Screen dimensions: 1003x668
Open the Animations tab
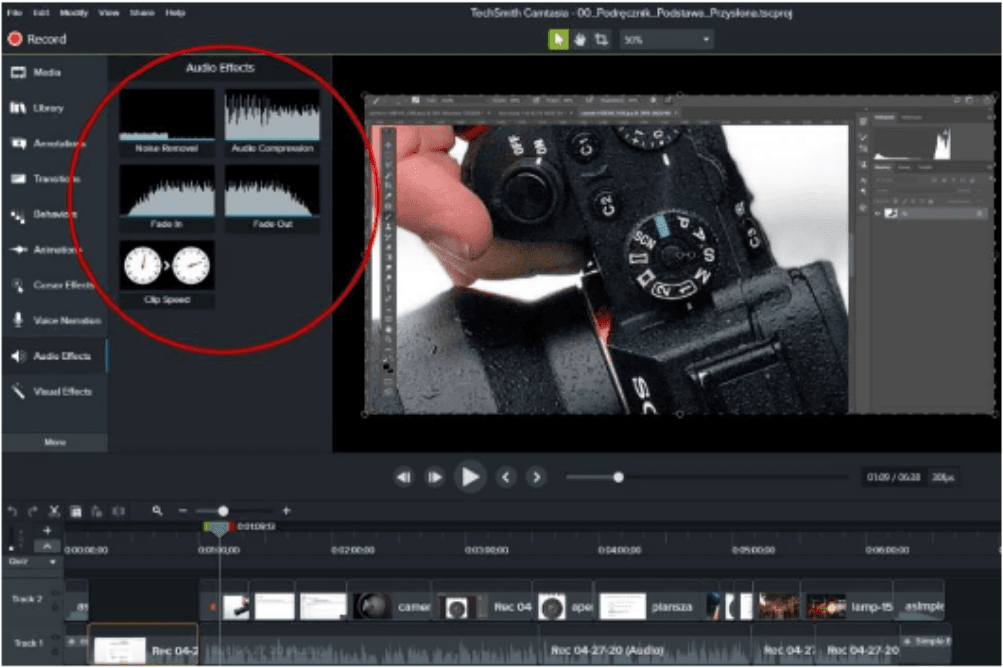pyautogui.click(x=54, y=250)
